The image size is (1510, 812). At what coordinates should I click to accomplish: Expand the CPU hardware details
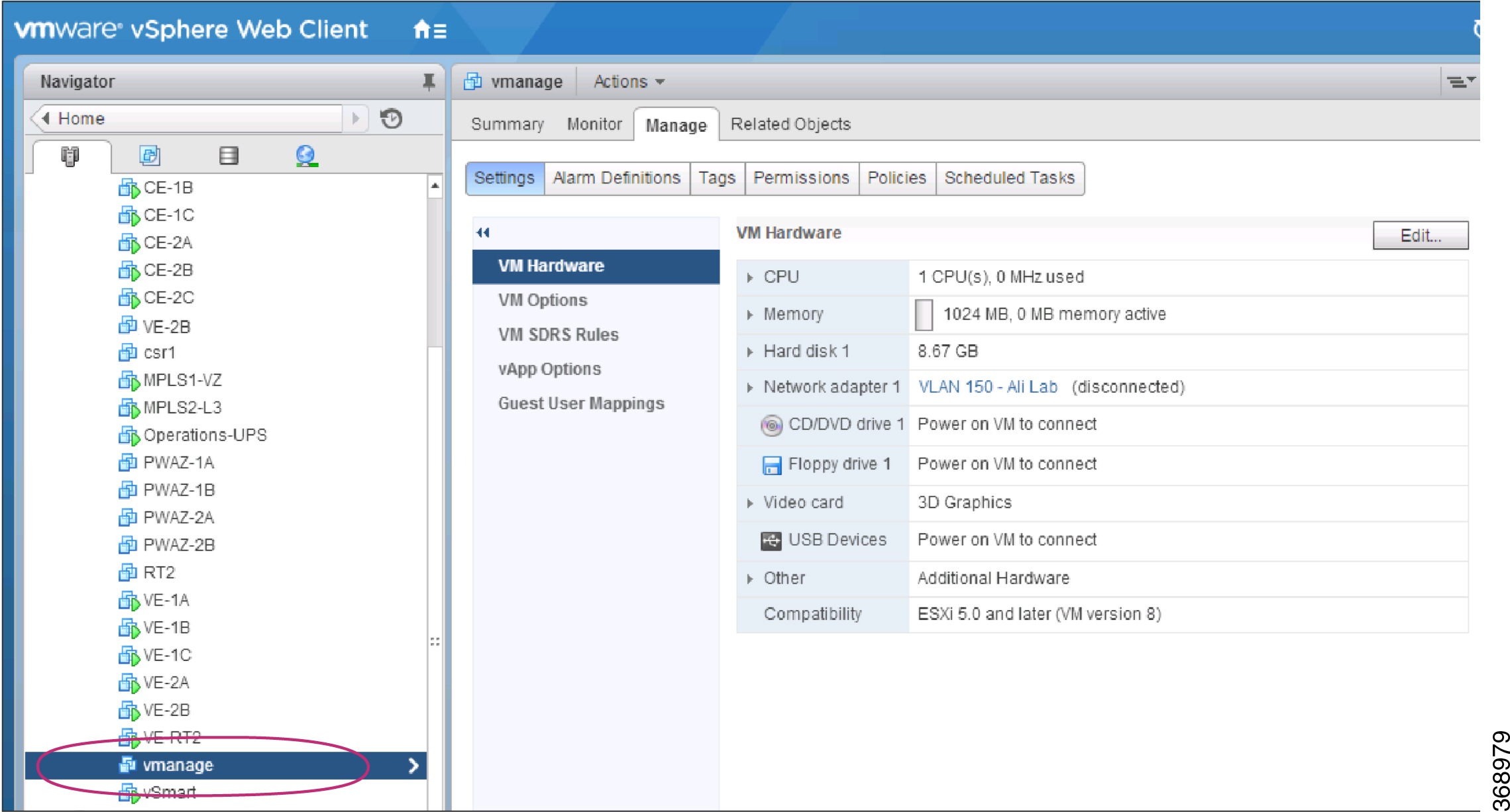click(x=751, y=277)
